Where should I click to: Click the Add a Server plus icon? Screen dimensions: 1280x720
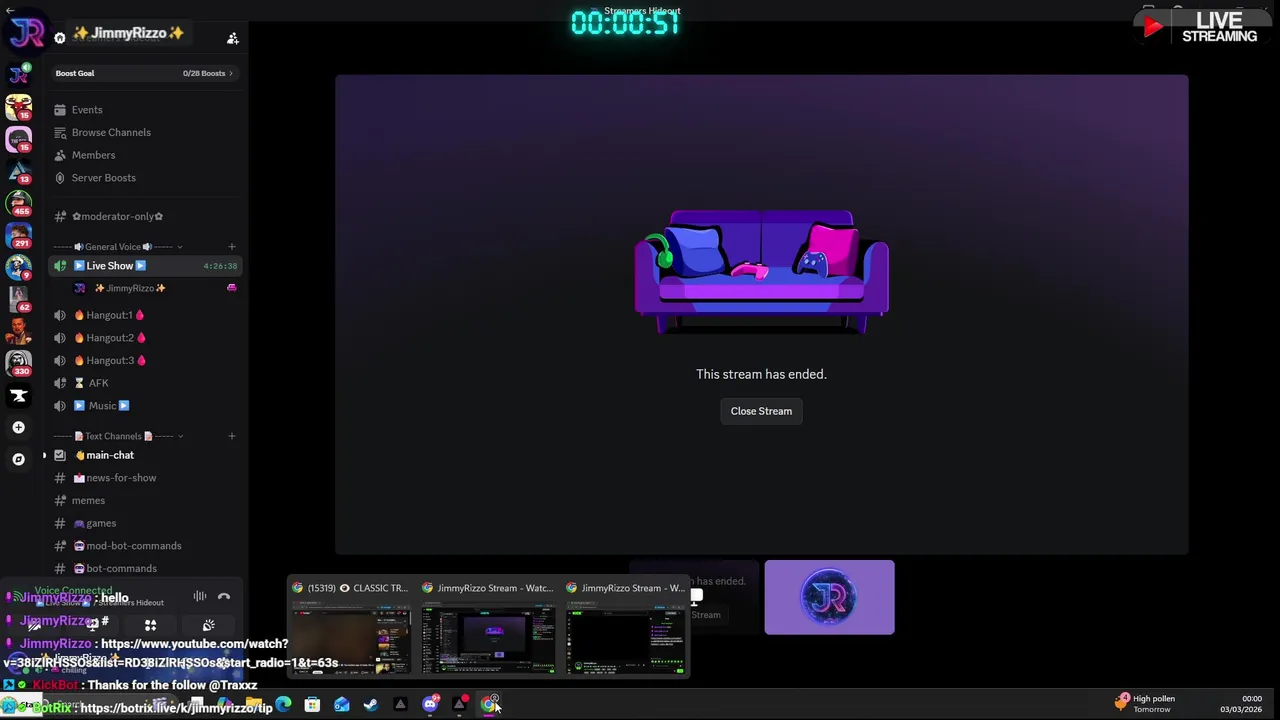[18, 427]
